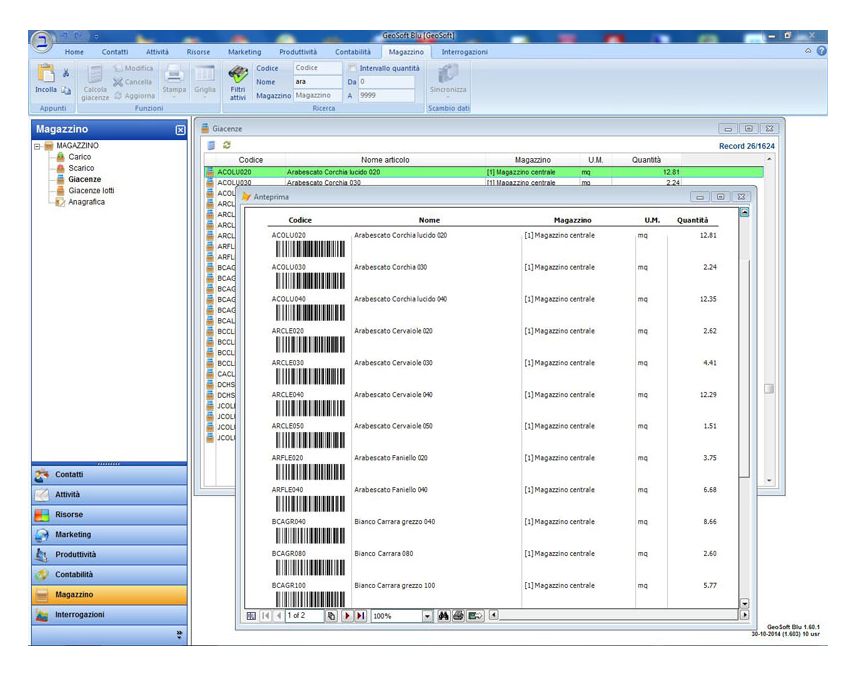Go to previous page in Anteprima
Viewport: 856px width, 677px height.
point(278,616)
